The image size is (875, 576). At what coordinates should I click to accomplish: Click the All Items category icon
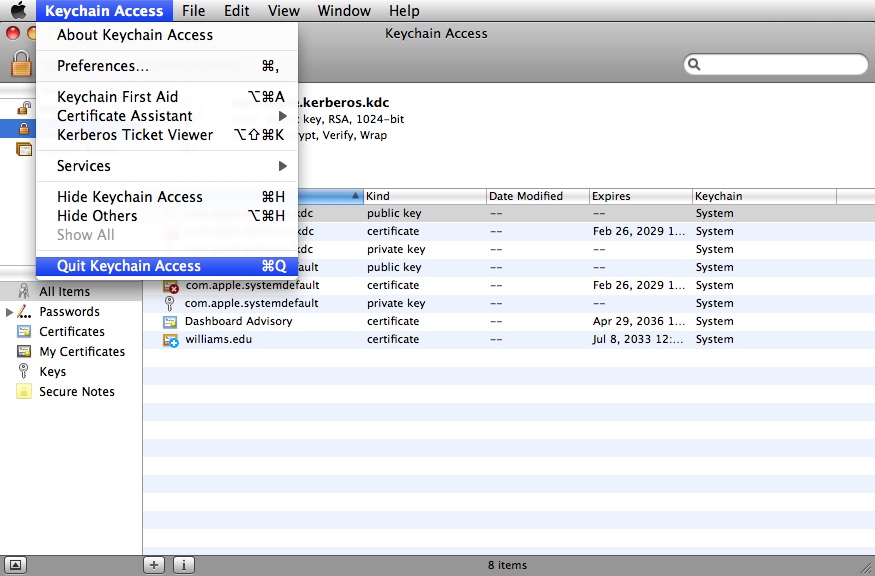[23, 291]
